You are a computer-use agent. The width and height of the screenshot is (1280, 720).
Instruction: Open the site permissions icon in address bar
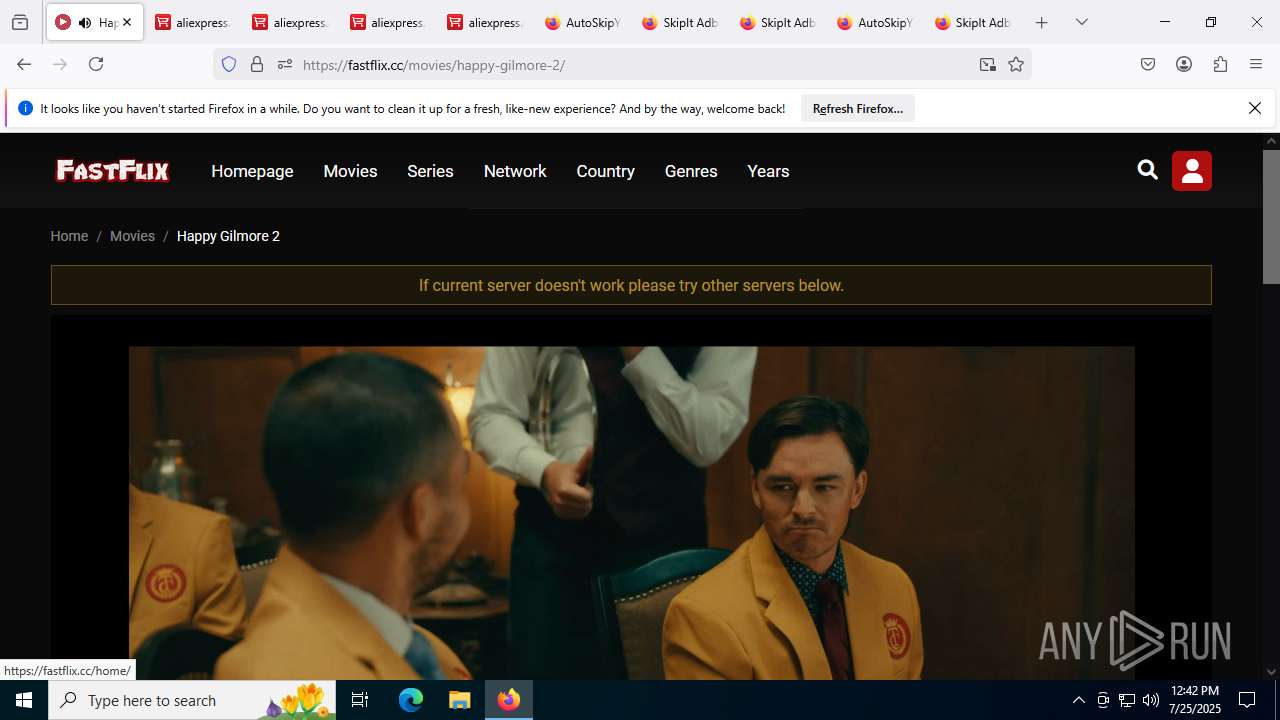(285, 64)
